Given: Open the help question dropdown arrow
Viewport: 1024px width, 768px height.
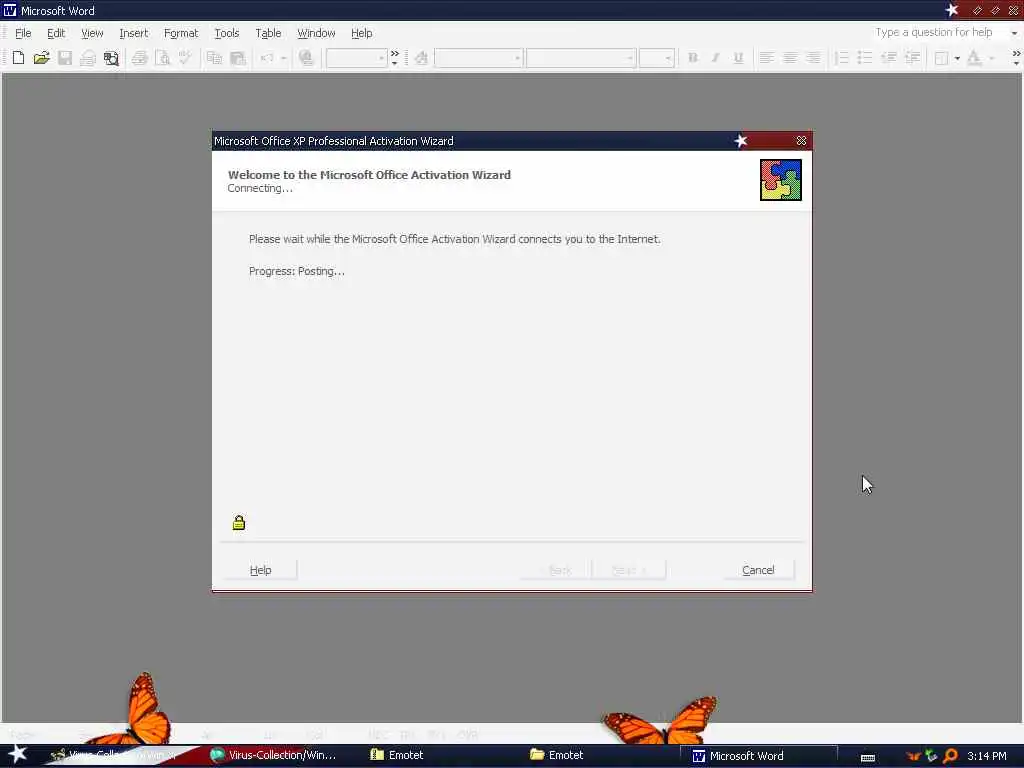Looking at the screenshot, I should pos(1014,33).
